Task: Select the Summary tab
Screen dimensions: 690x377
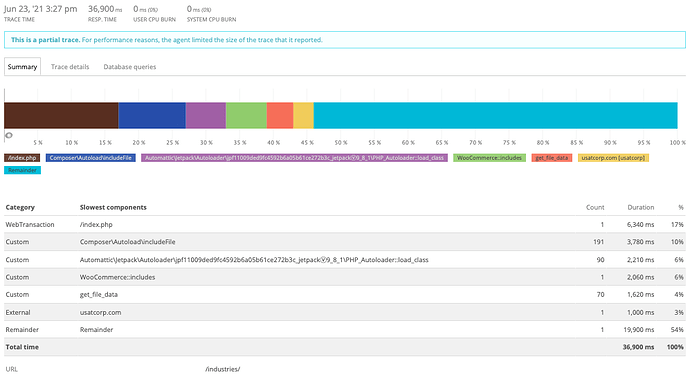Action: point(22,66)
